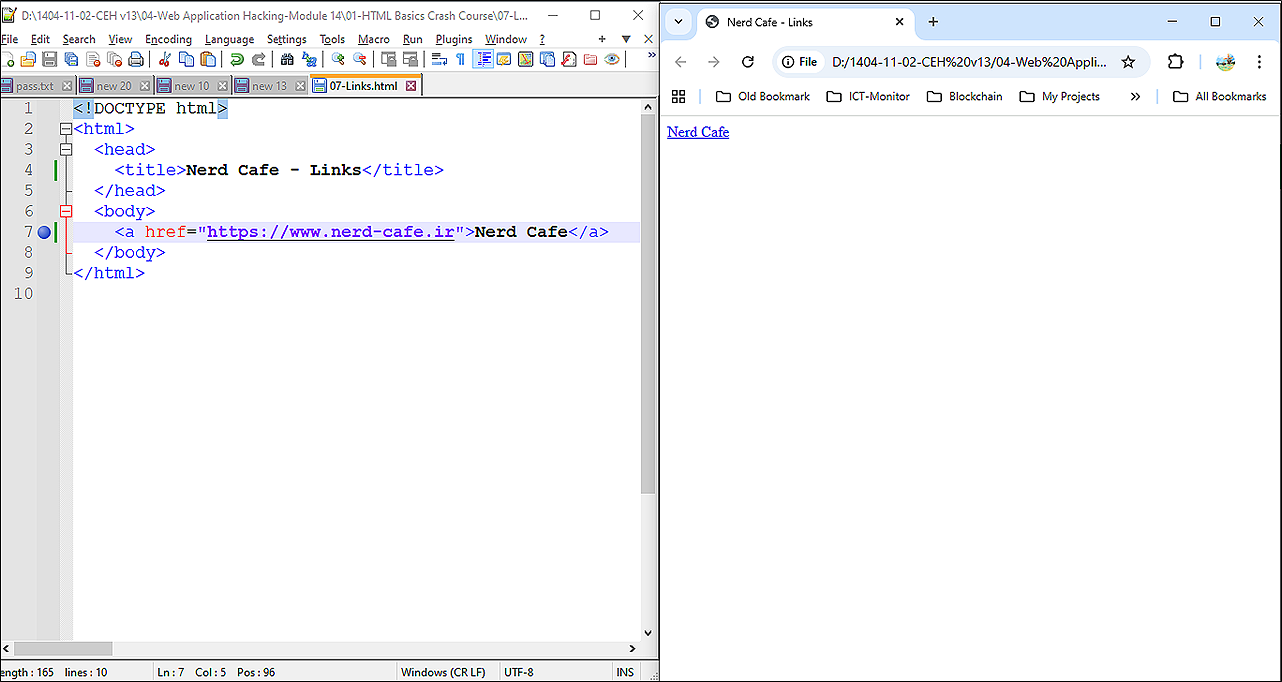The height and width of the screenshot is (682, 1282).
Task: Toggle Show All Characters pilcrow icon
Action: (x=460, y=60)
